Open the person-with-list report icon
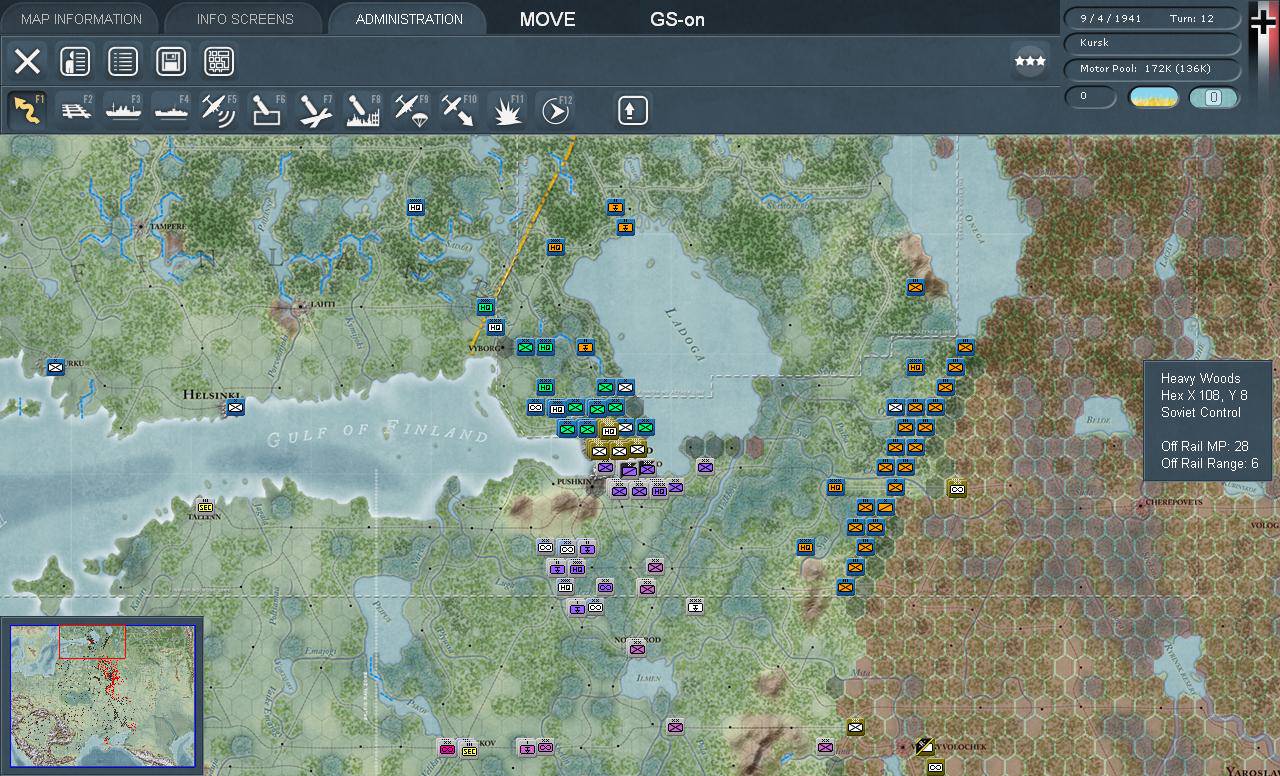 (75, 62)
